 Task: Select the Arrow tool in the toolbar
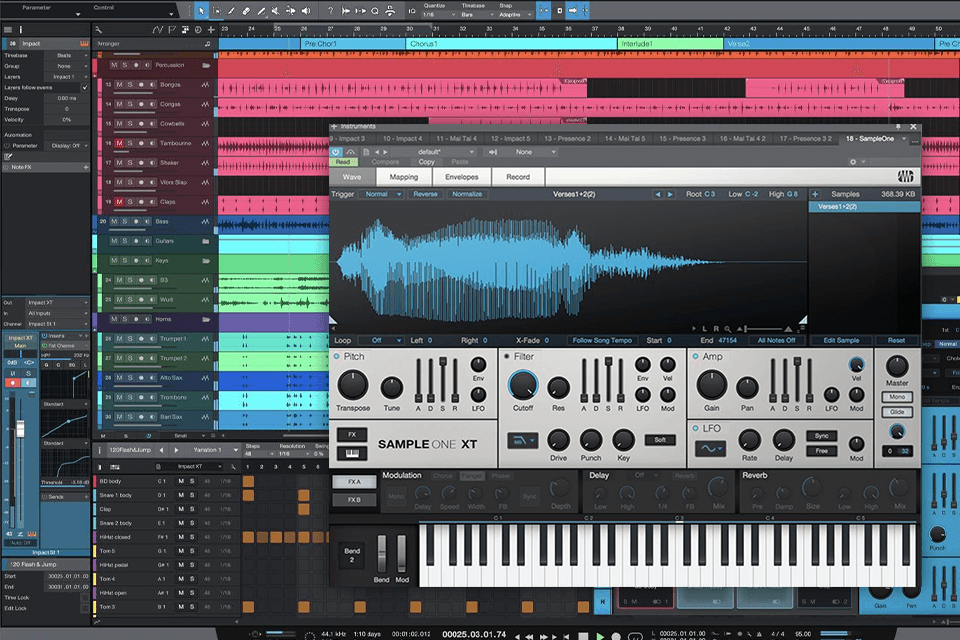click(x=201, y=10)
